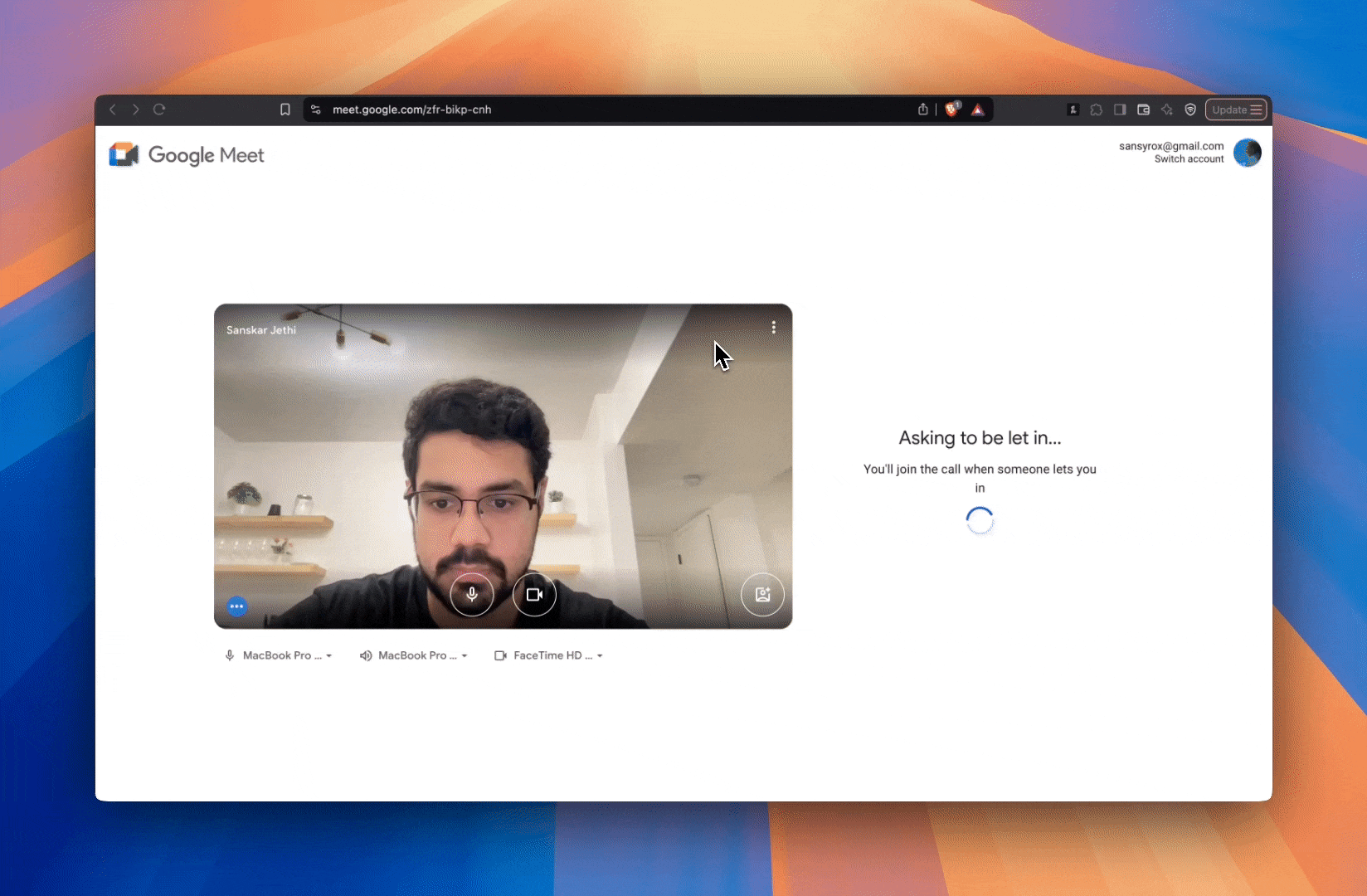Open the Brave Rewards triangle icon
Screen dimensions: 1367x896
click(x=978, y=109)
